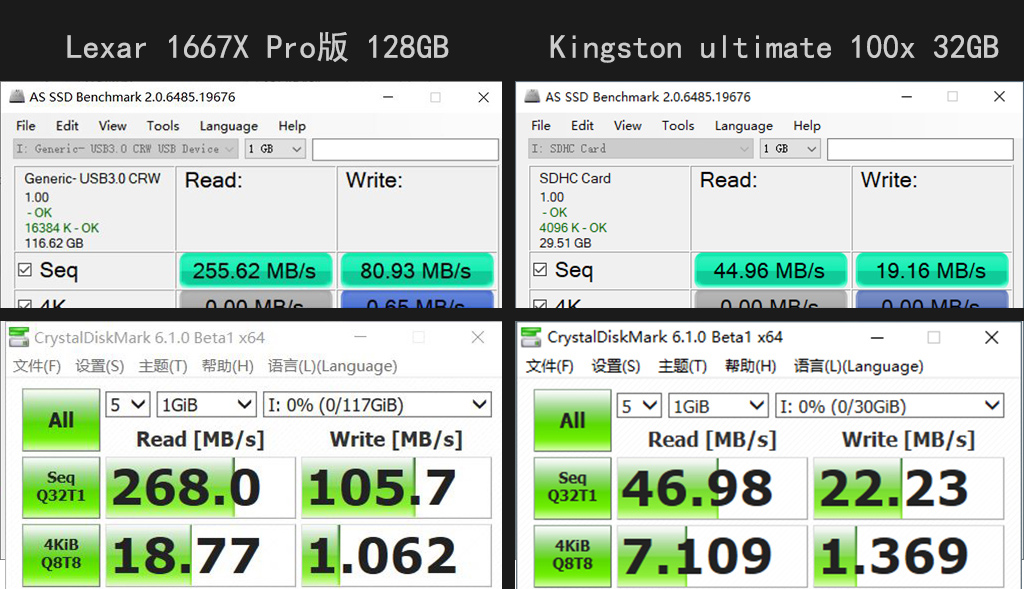This screenshot has width=1024, height=589.
Task: Click 19.16 MB/s Seq write result
Action: point(931,270)
